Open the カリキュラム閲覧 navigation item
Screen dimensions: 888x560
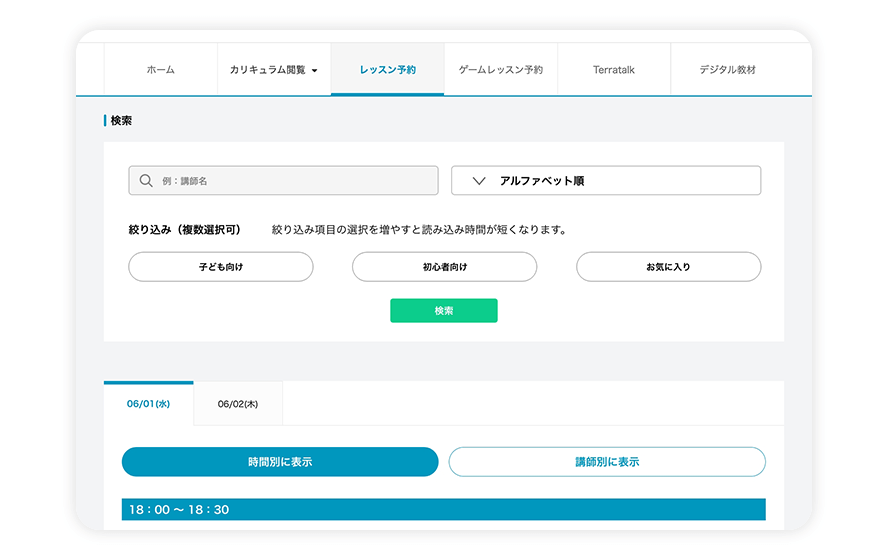pyautogui.click(x=268, y=70)
